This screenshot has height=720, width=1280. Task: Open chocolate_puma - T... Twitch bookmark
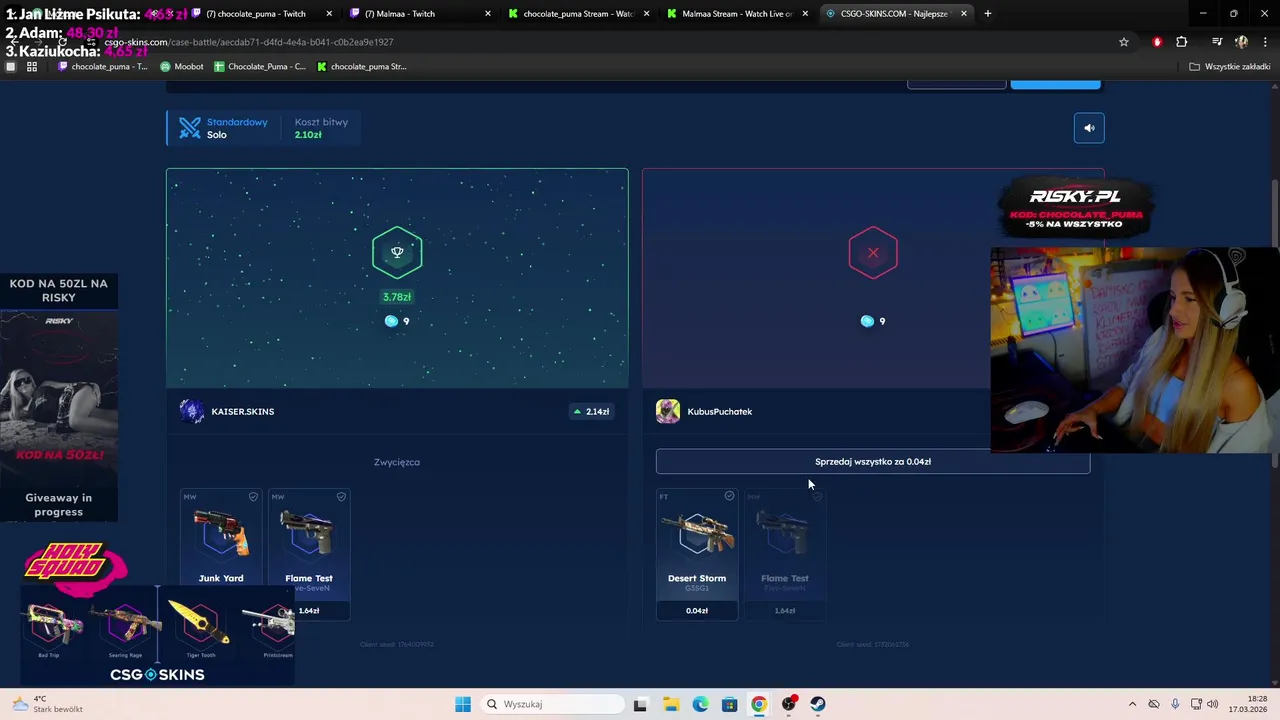click(x=103, y=67)
